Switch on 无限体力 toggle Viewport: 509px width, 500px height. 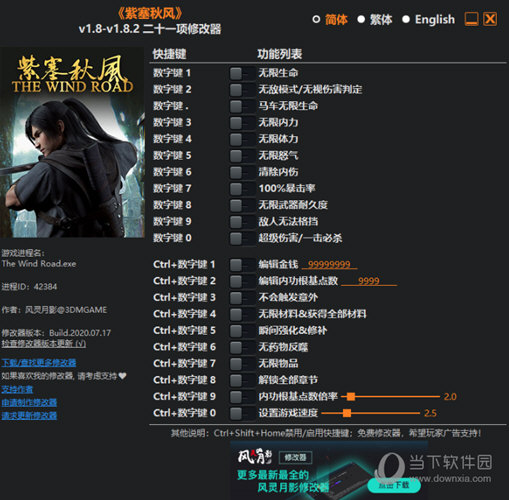pyautogui.click(x=242, y=139)
